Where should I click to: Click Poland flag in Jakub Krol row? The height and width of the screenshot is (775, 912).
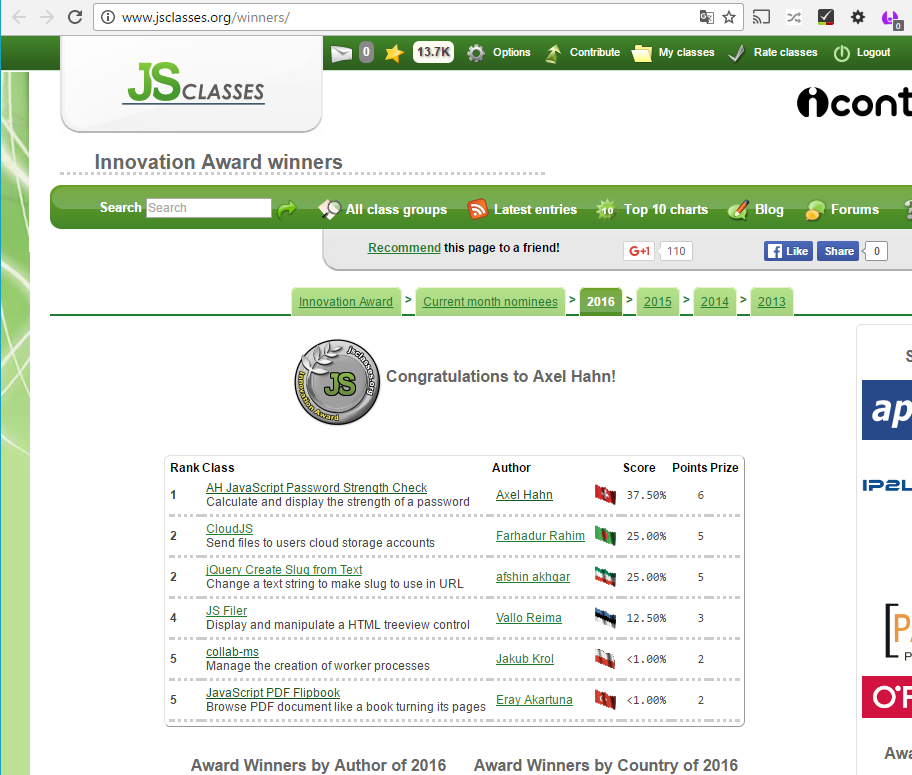(605, 659)
